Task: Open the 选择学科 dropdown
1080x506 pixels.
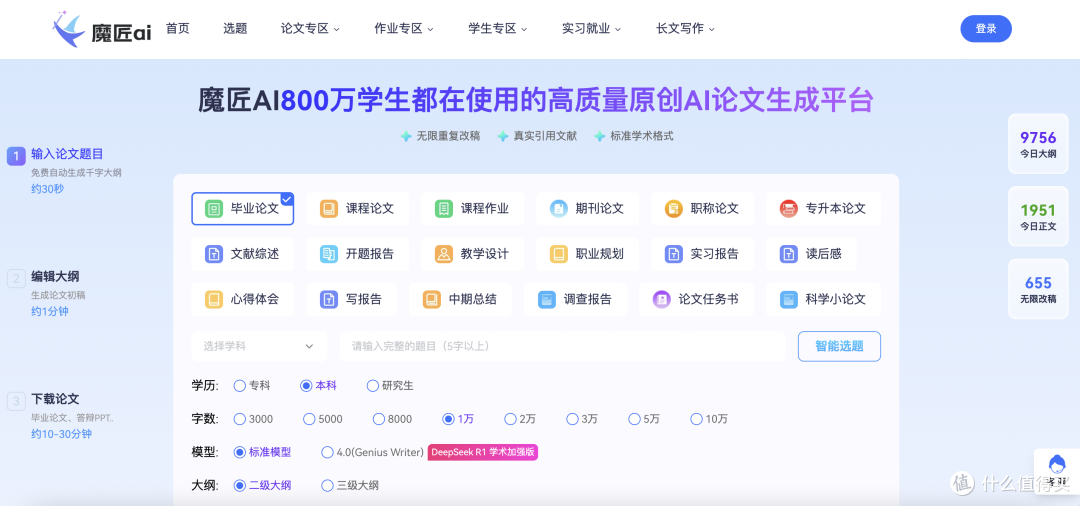Action: tap(259, 346)
